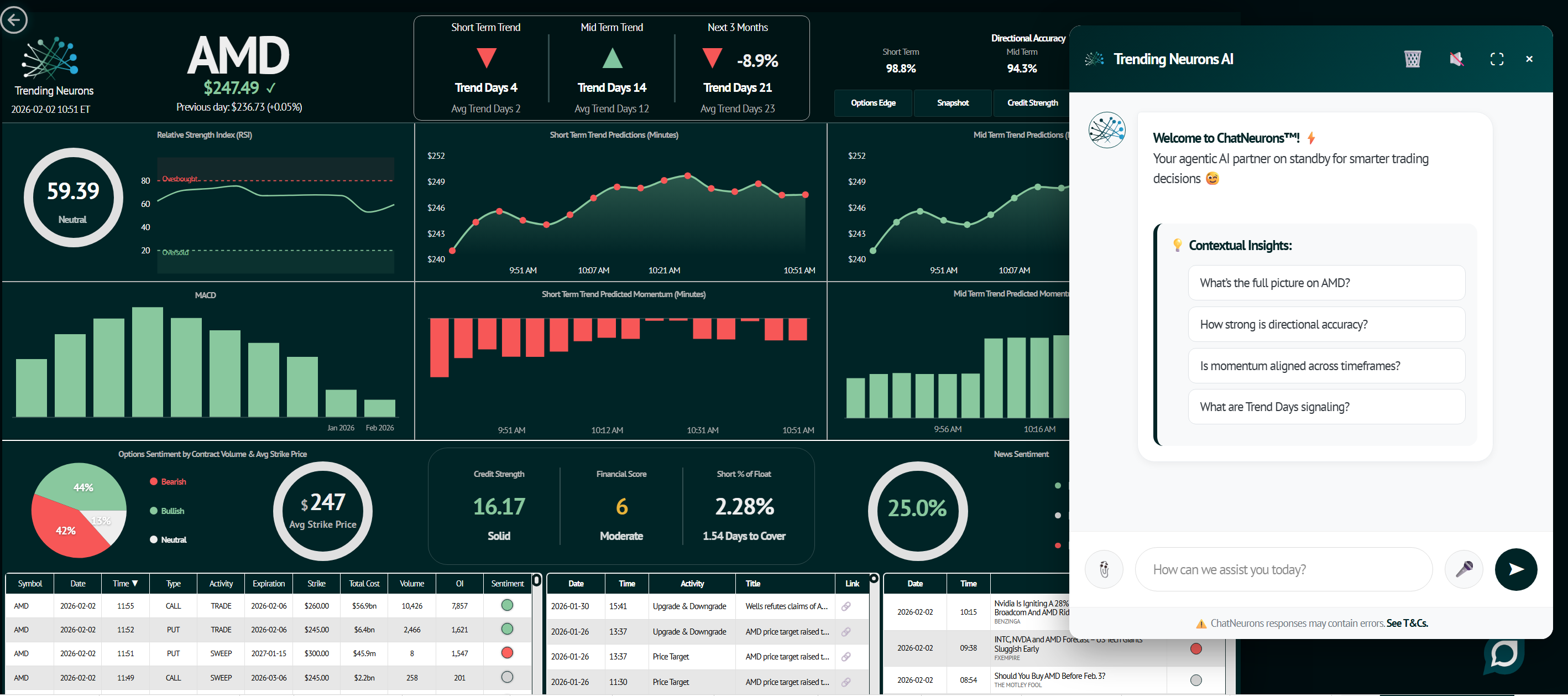This screenshot has height=696, width=1568.
Task: Sort options table by Strike column
Action: pyautogui.click(x=316, y=583)
